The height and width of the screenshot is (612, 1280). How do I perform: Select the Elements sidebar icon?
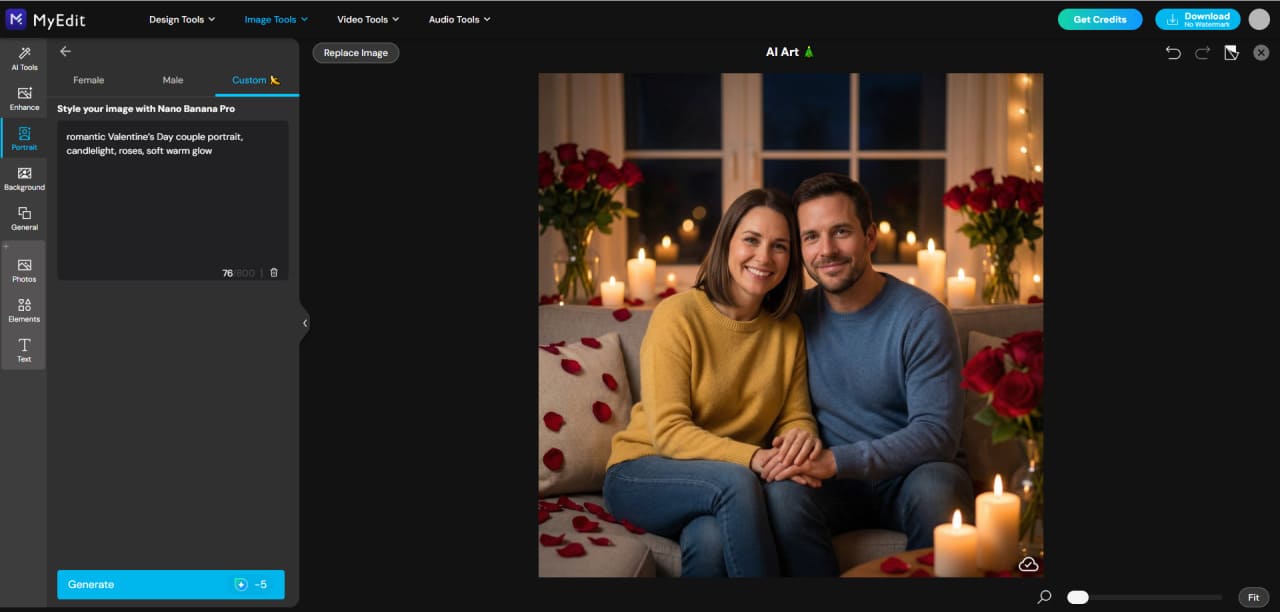24,310
